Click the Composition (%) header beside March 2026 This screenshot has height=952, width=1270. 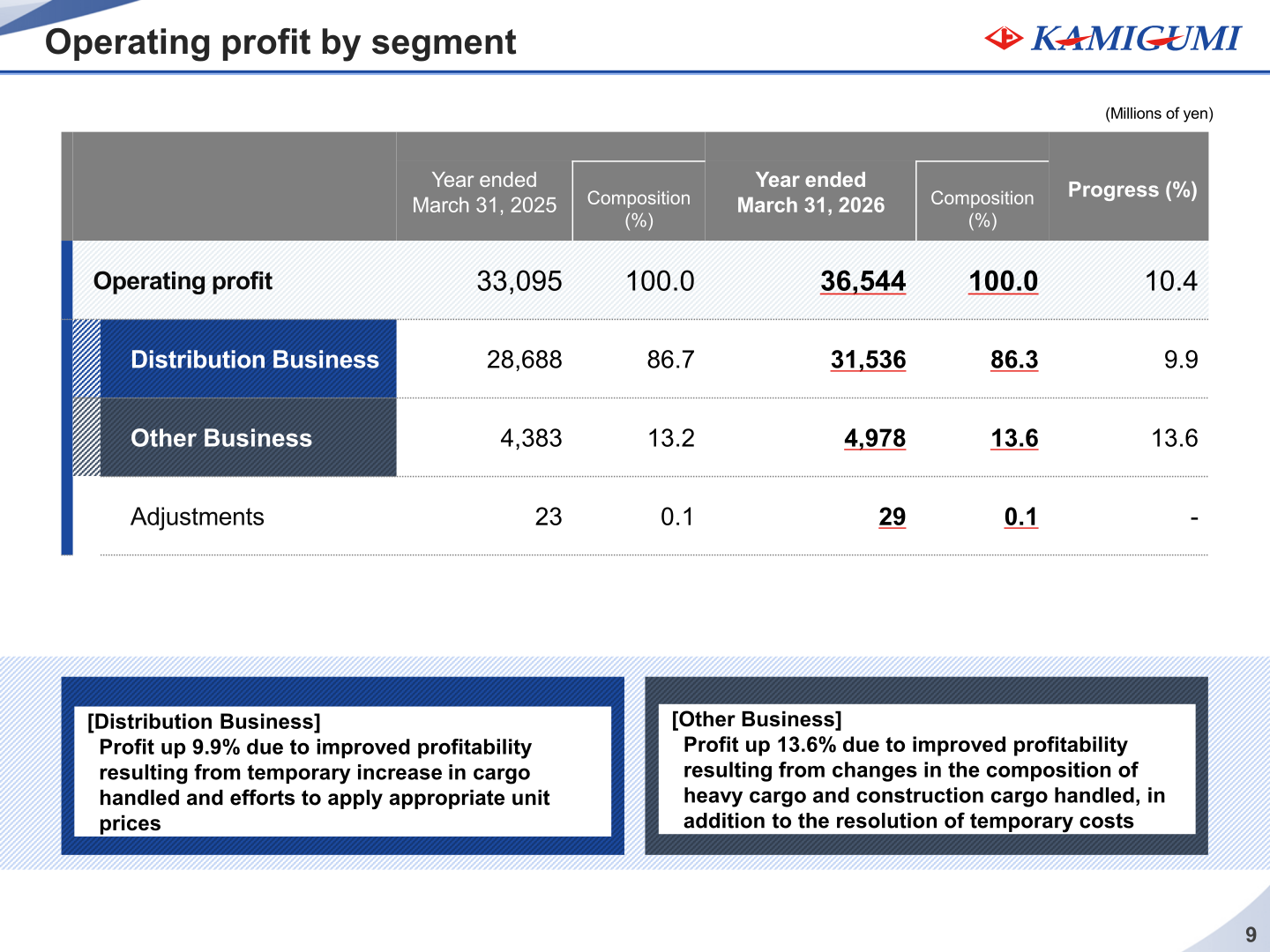point(982,209)
